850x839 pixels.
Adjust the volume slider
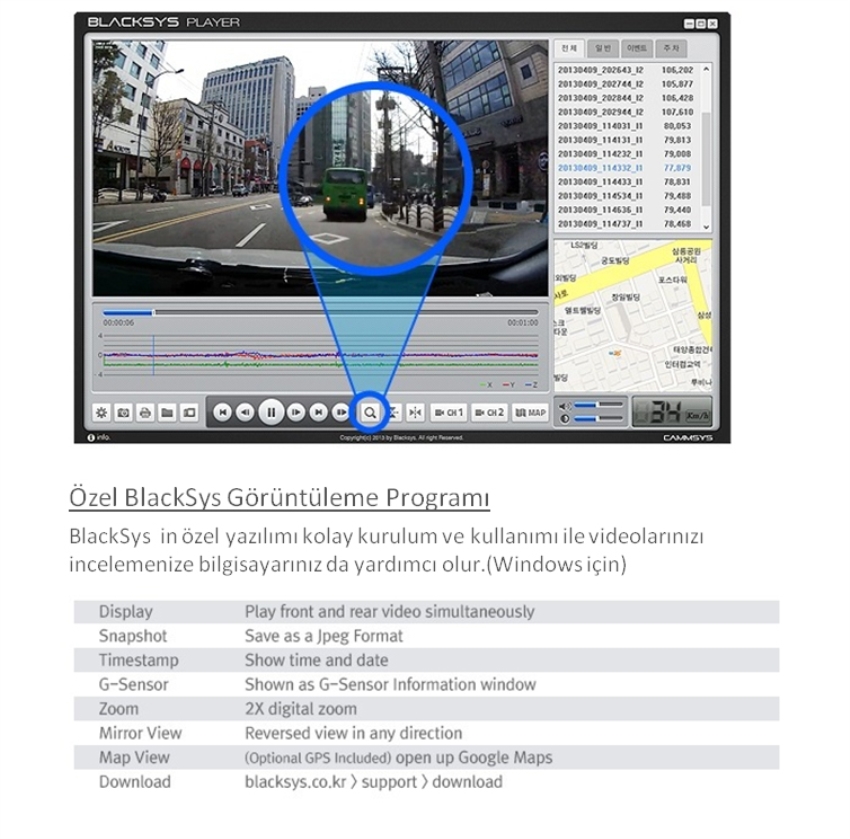(x=598, y=405)
